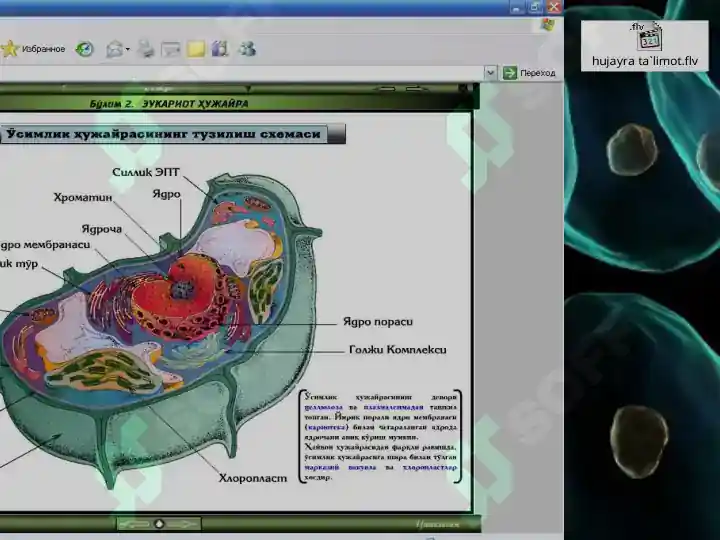
Task: Click the Навигация button at bottom right
Action: pyautogui.click(x=438, y=524)
